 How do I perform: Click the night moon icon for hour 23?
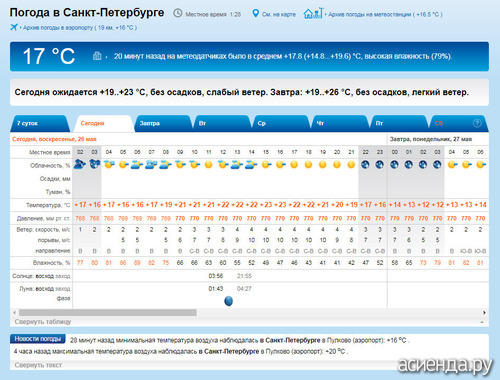pos(380,164)
